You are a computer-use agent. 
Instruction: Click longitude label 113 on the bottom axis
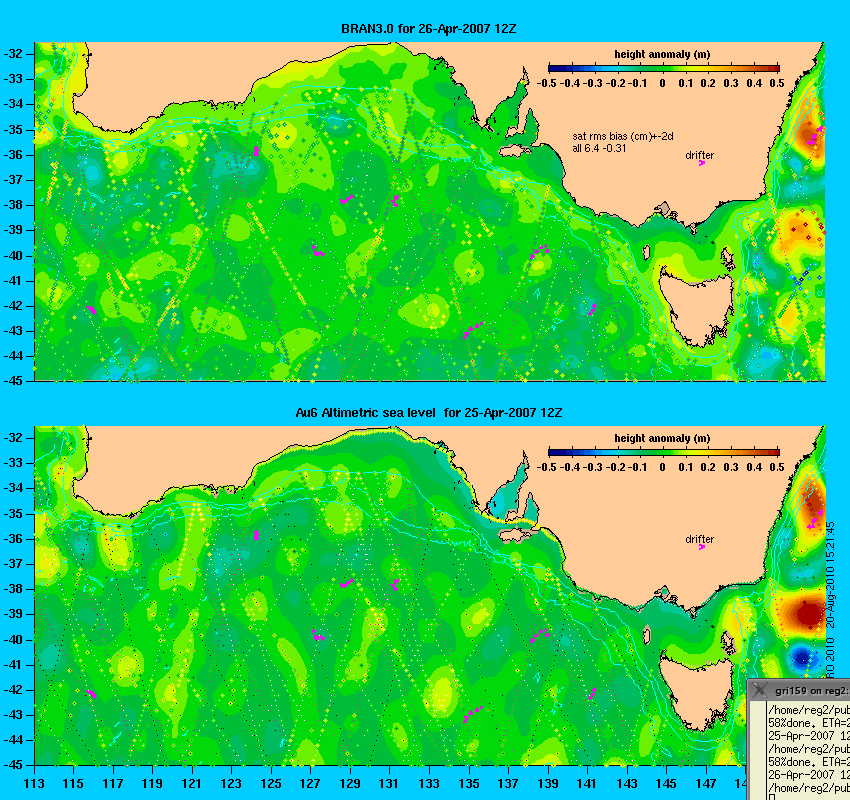(34, 784)
